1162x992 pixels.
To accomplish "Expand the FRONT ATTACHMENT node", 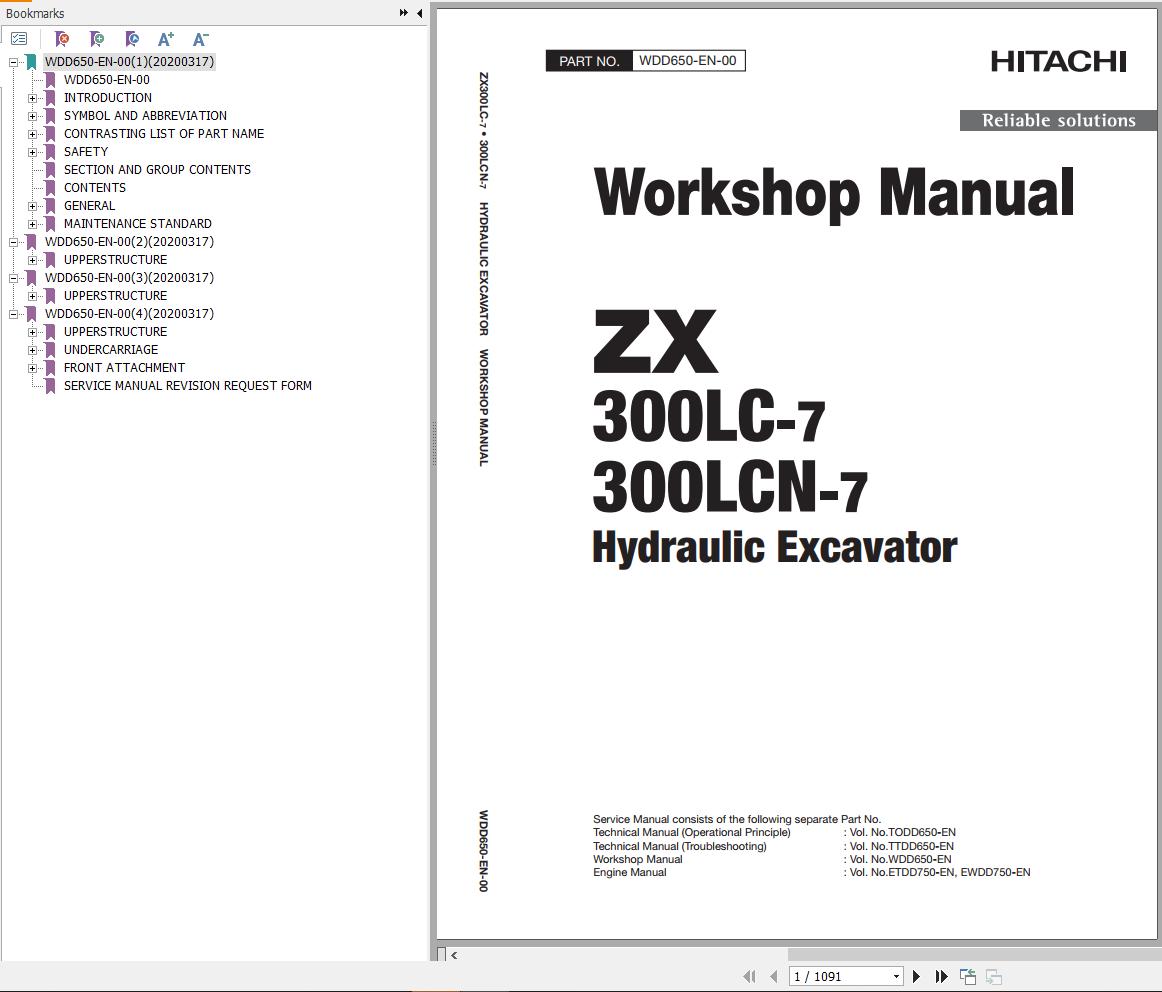I will coord(33,368).
